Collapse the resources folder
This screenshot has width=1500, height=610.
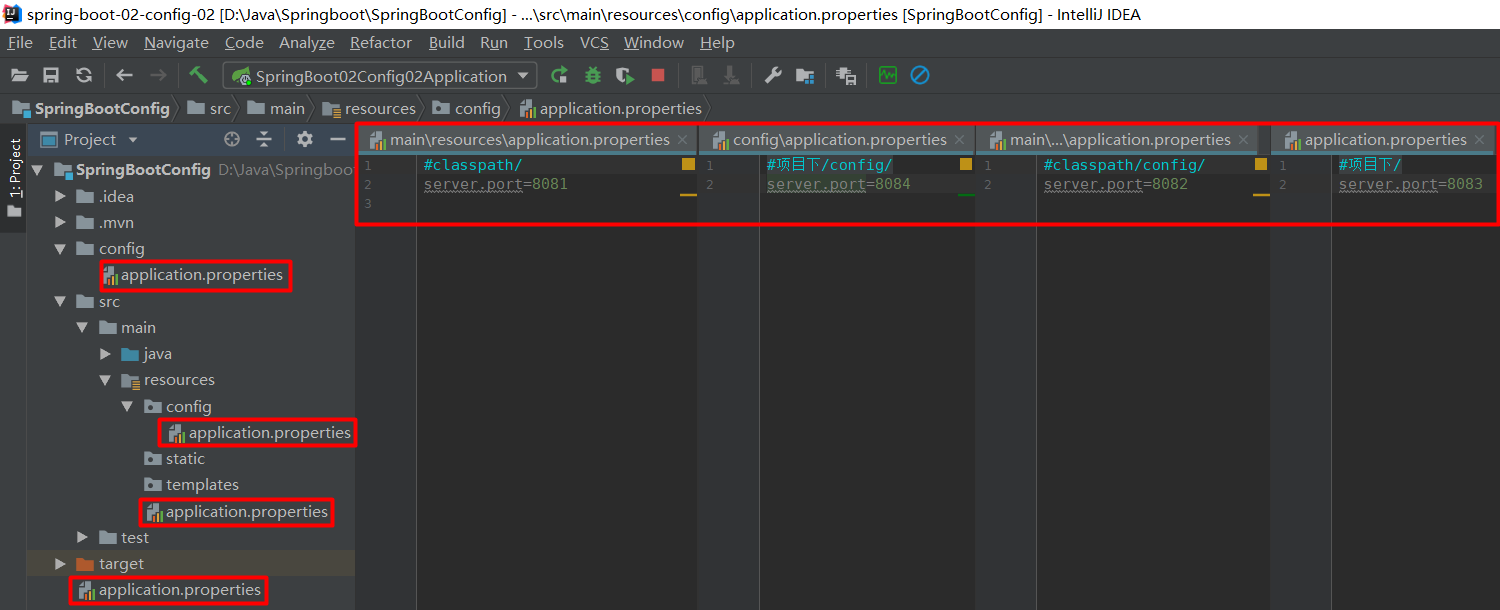(x=105, y=380)
